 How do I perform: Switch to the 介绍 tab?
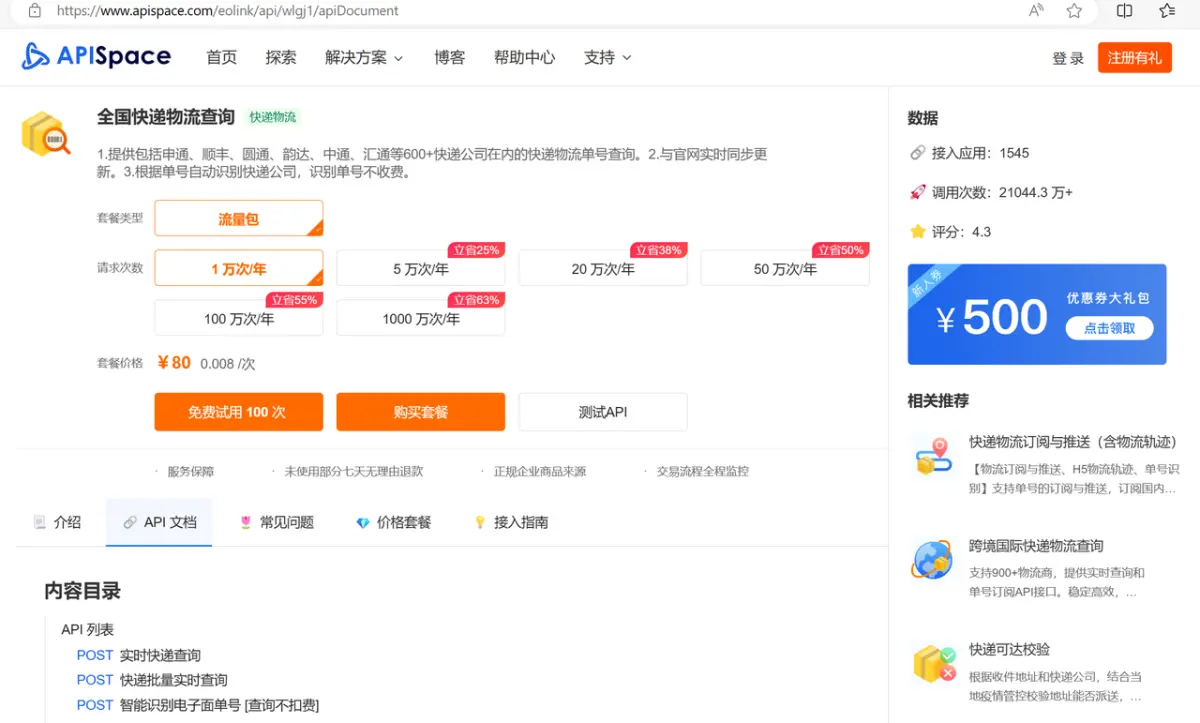click(x=56, y=522)
